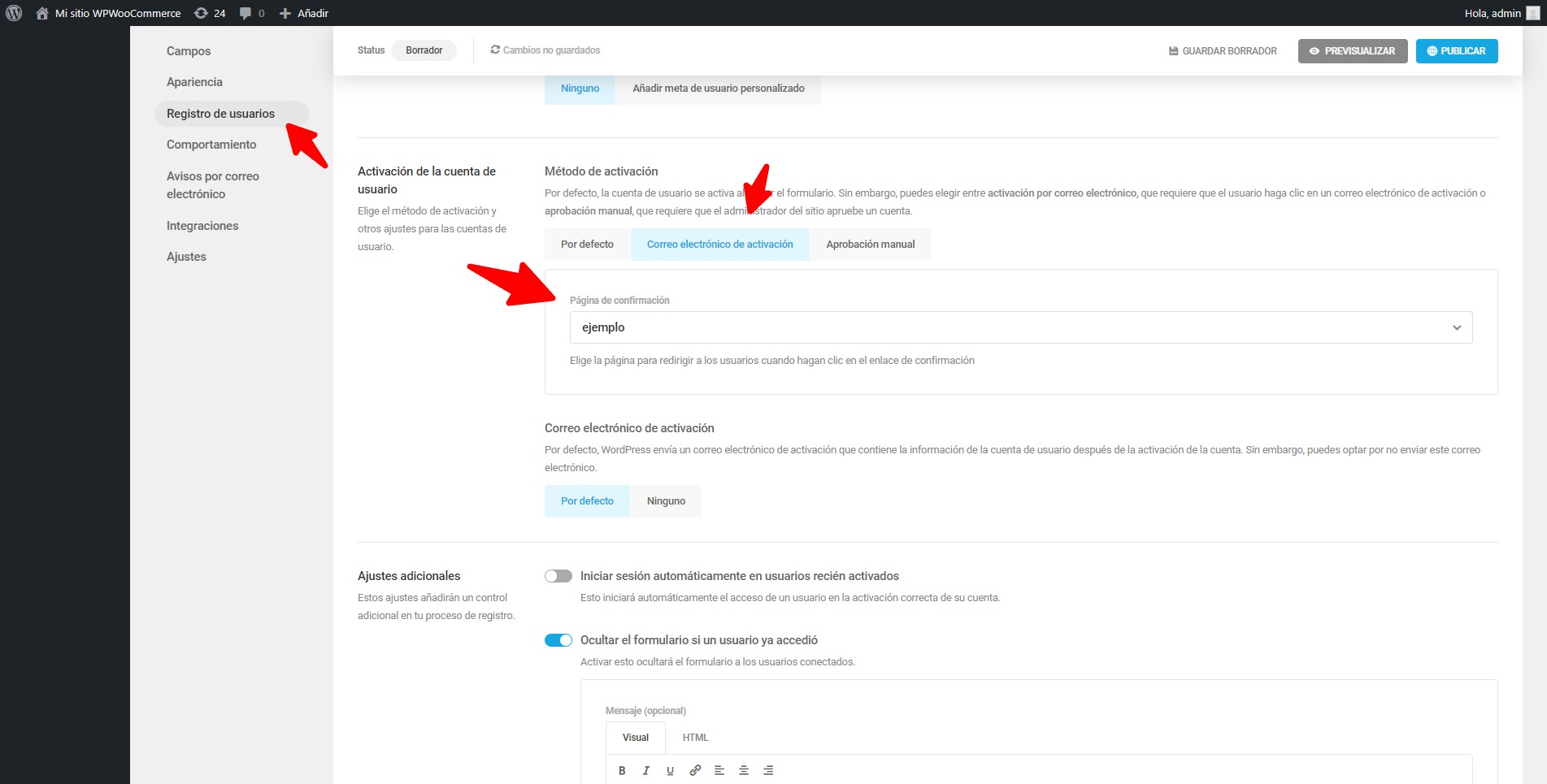The width and height of the screenshot is (1547, 784).
Task: Choose Por defecto activation method
Action: pos(587,245)
